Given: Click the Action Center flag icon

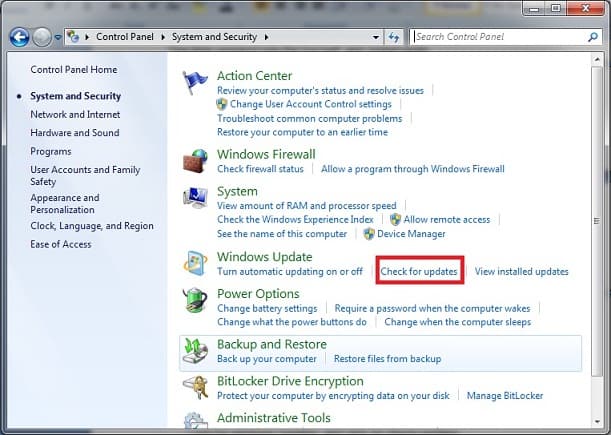Looking at the screenshot, I should tap(195, 82).
